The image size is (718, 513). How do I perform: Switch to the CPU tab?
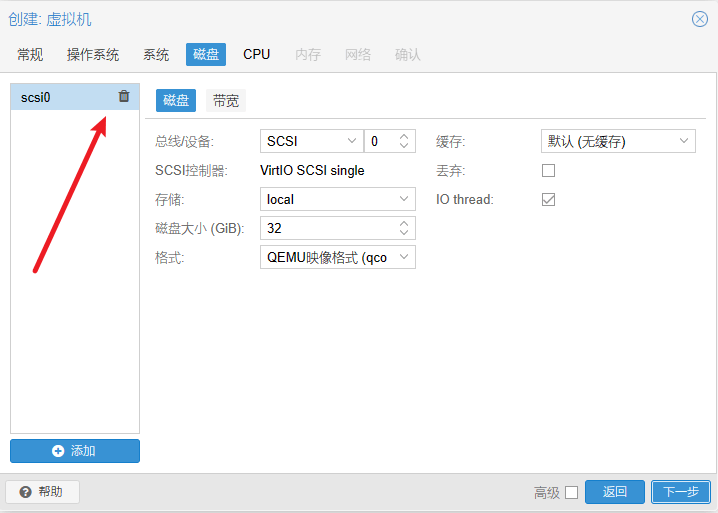(x=257, y=54)
